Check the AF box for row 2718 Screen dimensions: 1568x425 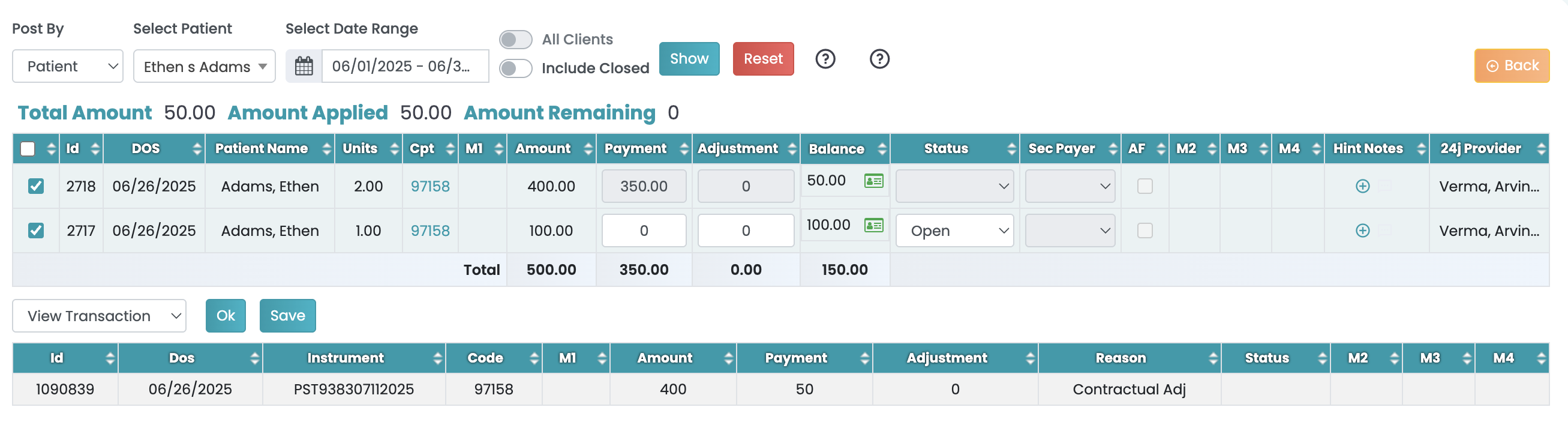(x=1145, y=186)
